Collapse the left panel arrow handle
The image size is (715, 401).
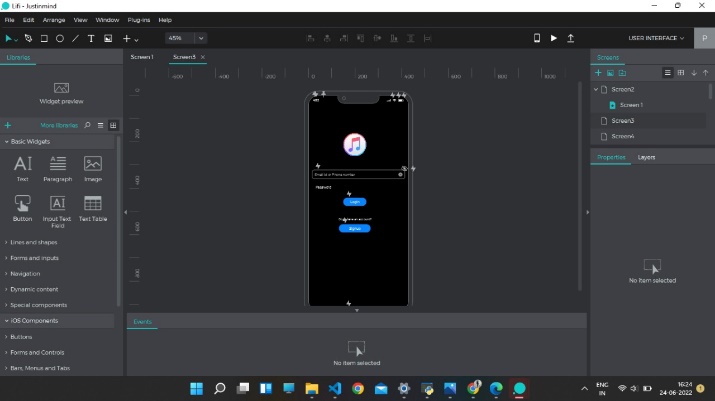[125, 212]
